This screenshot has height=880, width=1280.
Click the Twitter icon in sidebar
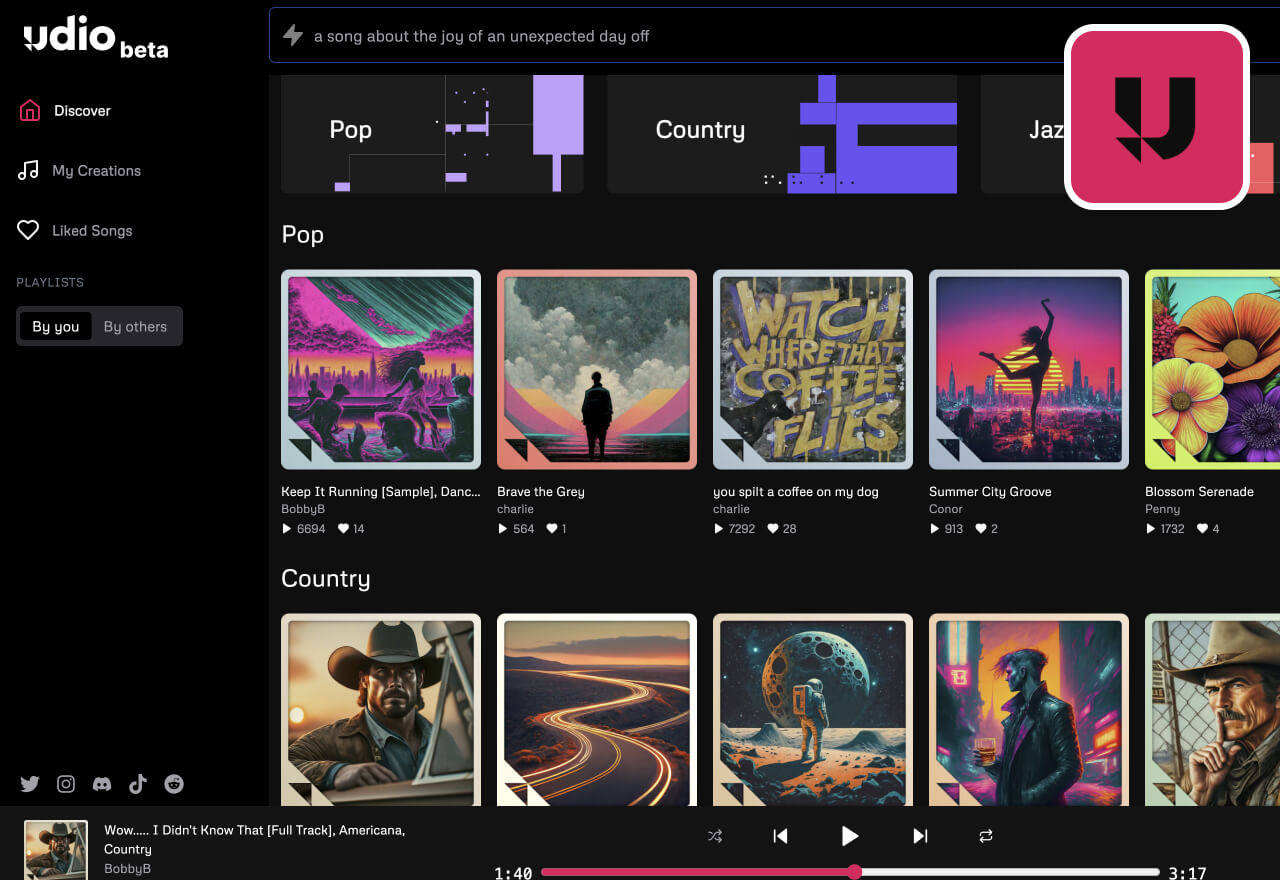click(29, 784)
